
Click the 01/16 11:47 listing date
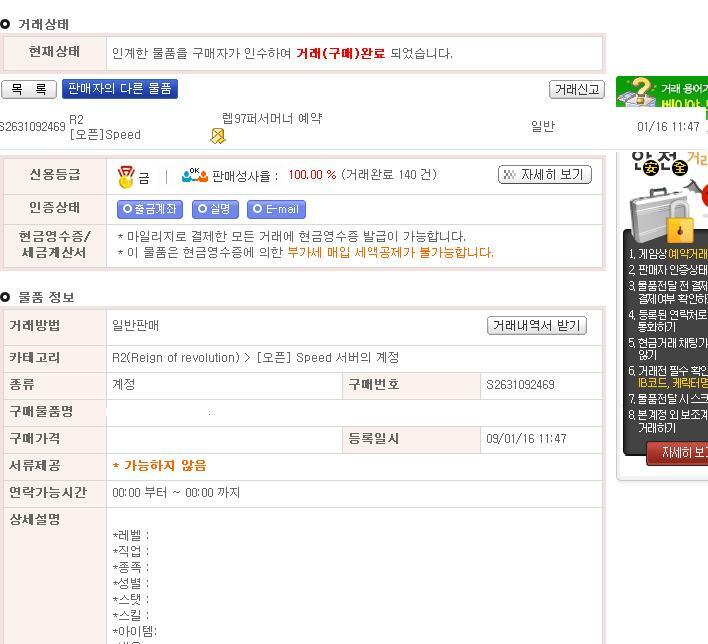click(668, 126)
